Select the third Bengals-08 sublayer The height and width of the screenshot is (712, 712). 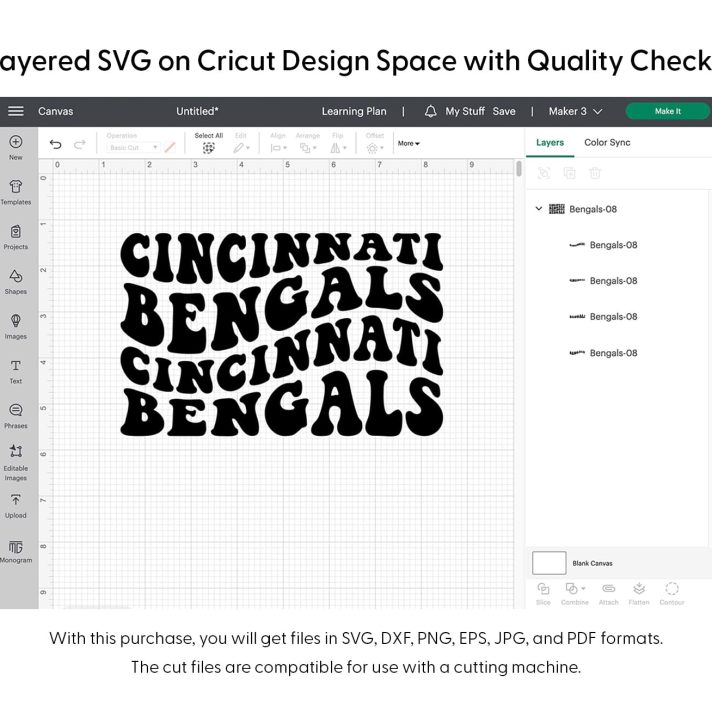pyautogui.click(x=618, y=317)
